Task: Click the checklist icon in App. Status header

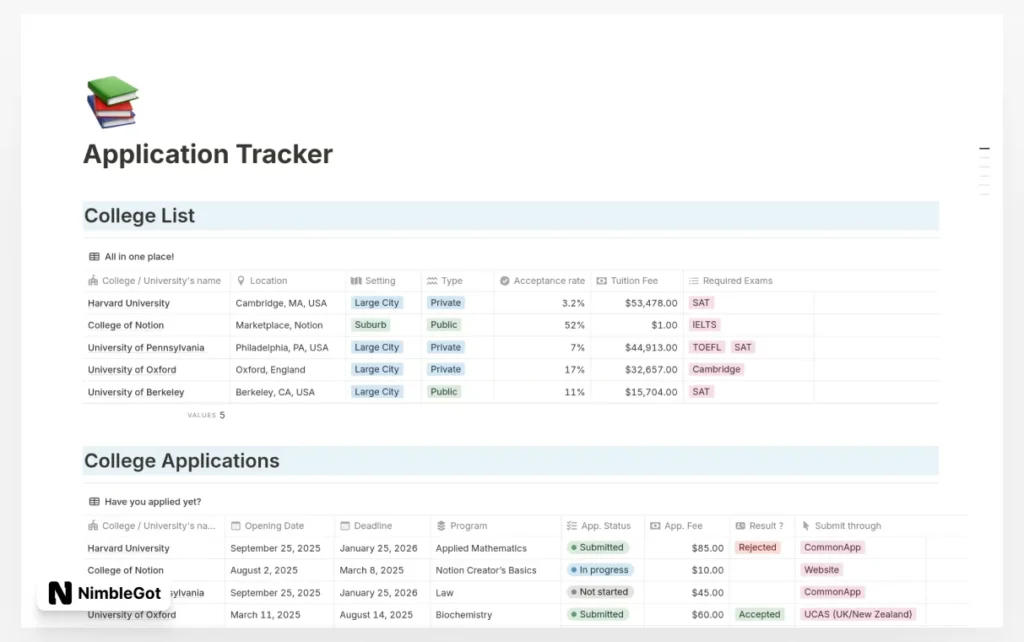Action: pos(572,526)
